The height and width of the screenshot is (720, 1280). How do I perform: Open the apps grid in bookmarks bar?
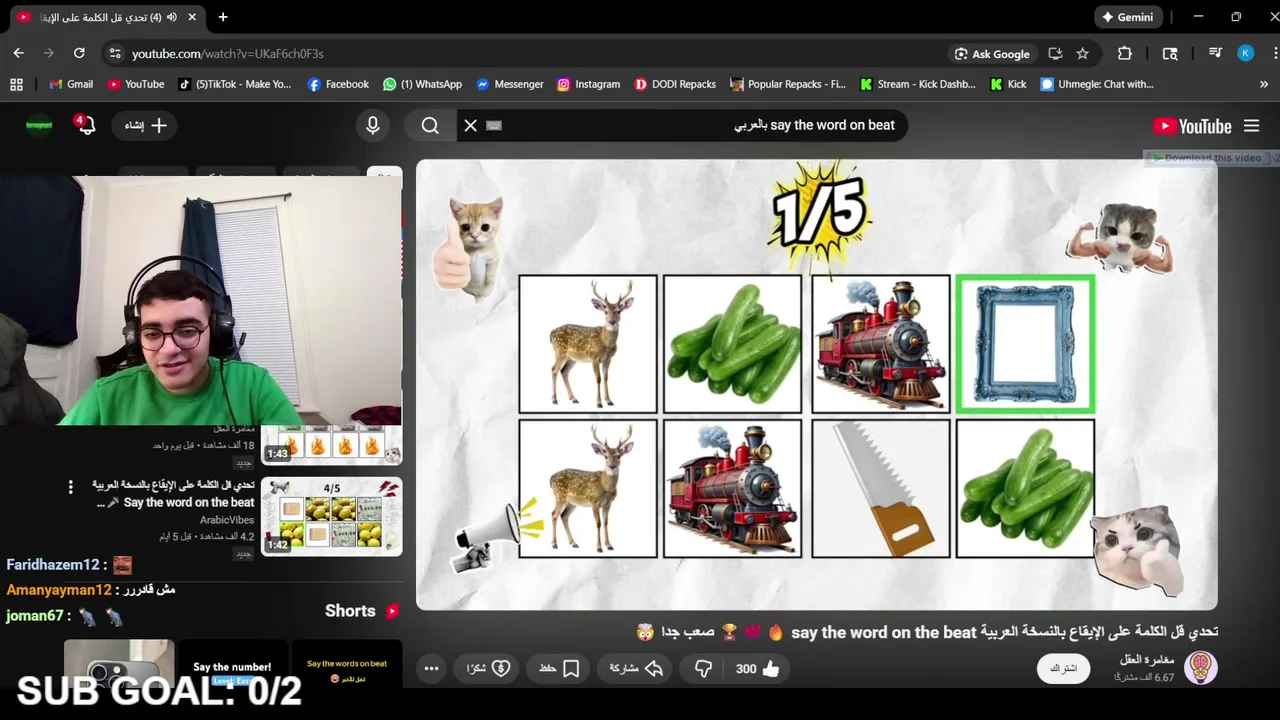(x=16, y=84)
